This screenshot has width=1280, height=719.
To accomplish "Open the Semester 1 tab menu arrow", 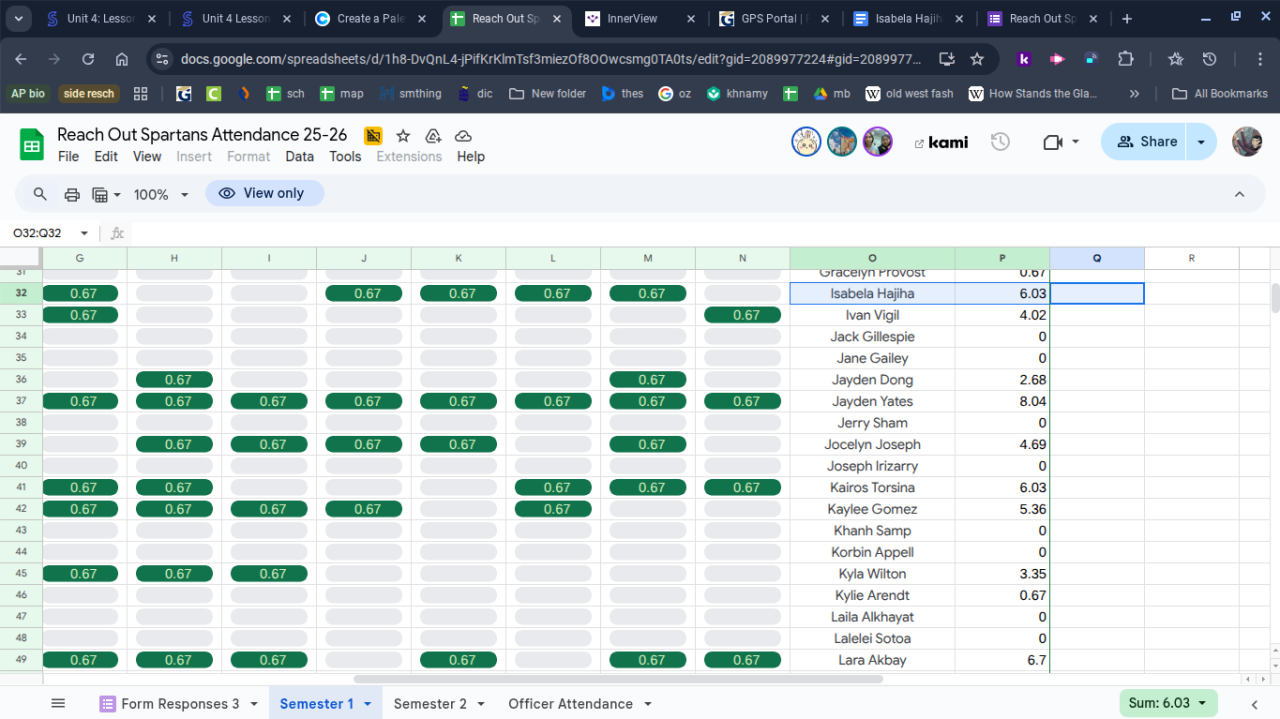I will tap(367, 704).
